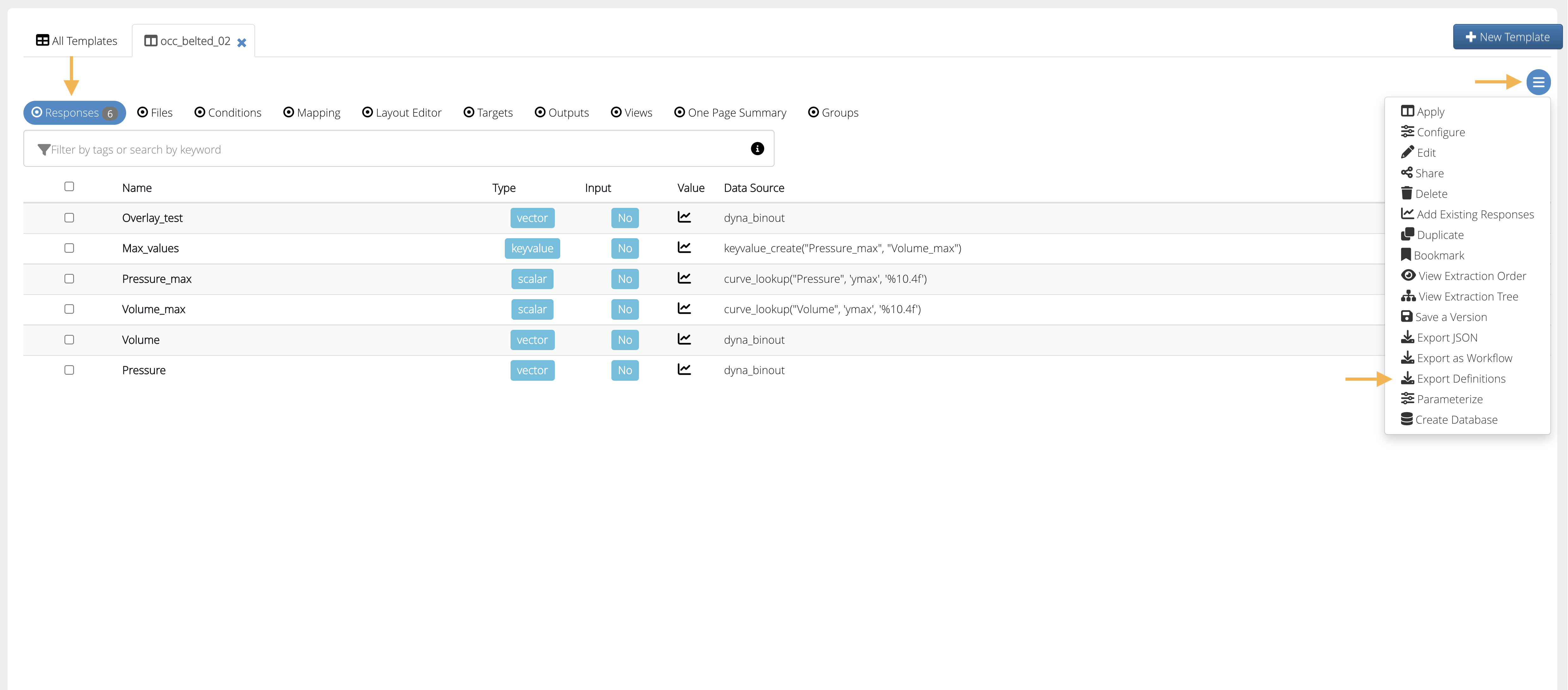The width and height of the screenshot is (1568, 690).
Task: Go to the All Templates tab
Action: point(77,41)
